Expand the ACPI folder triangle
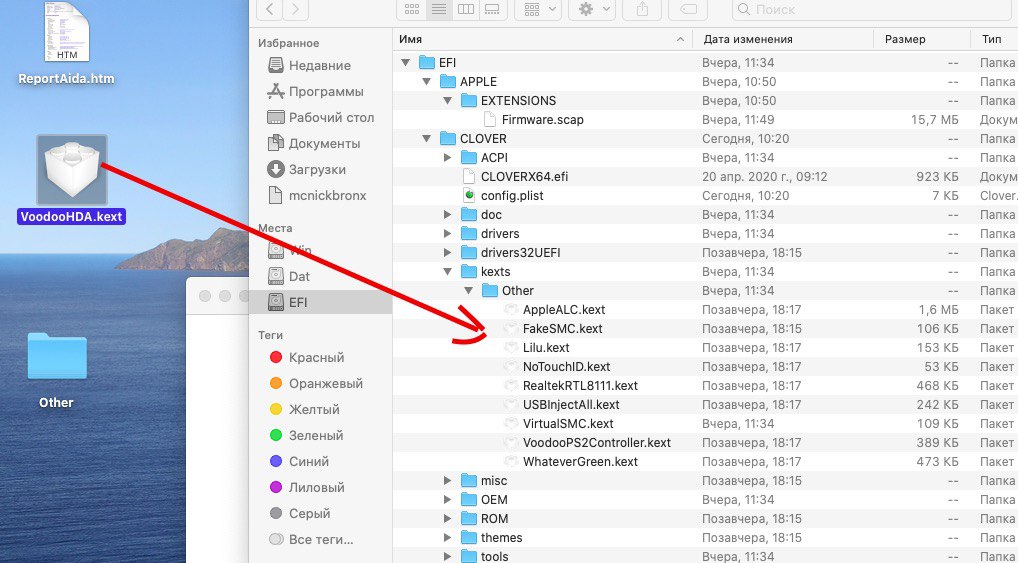The image size is (1018, 563). pyautogui.click(x=447, y=158)
